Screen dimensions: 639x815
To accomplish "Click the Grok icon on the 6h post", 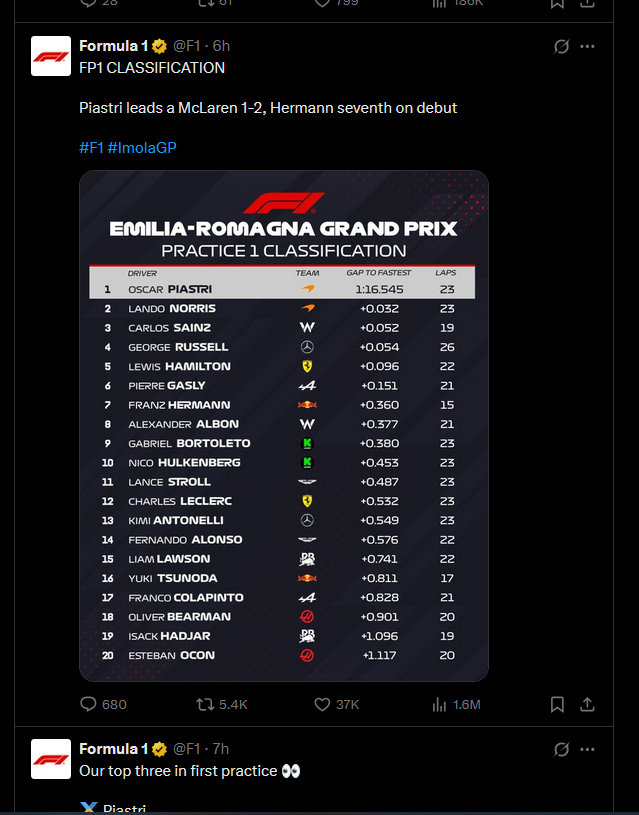I will tap(561, 46).
